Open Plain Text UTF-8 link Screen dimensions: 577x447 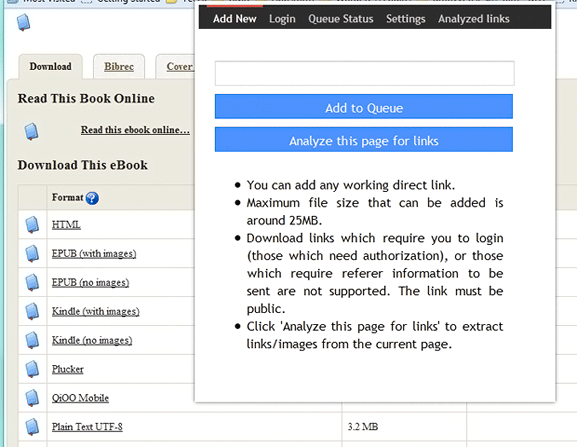(x=87, y=427)
